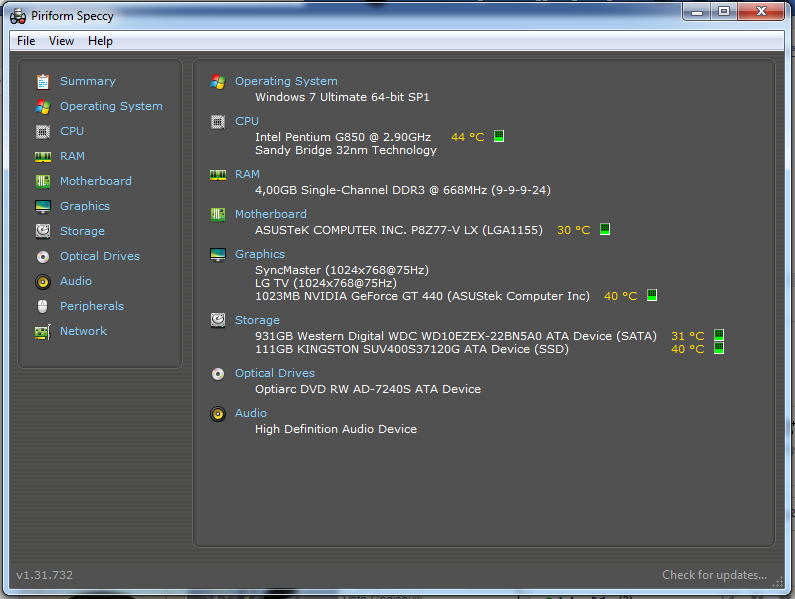Open the Network section in sidebar
This screenshot has width=795, height=599.
(84, 331)
